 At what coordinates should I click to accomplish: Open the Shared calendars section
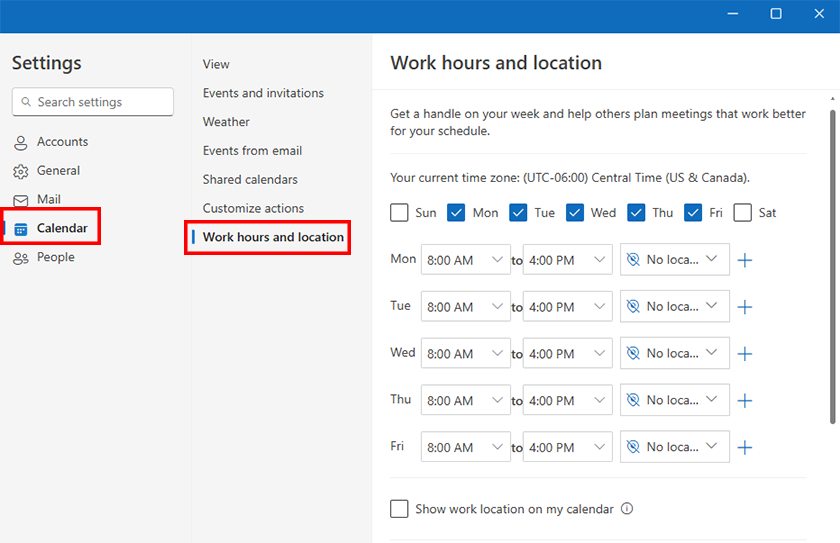(250, 180)
